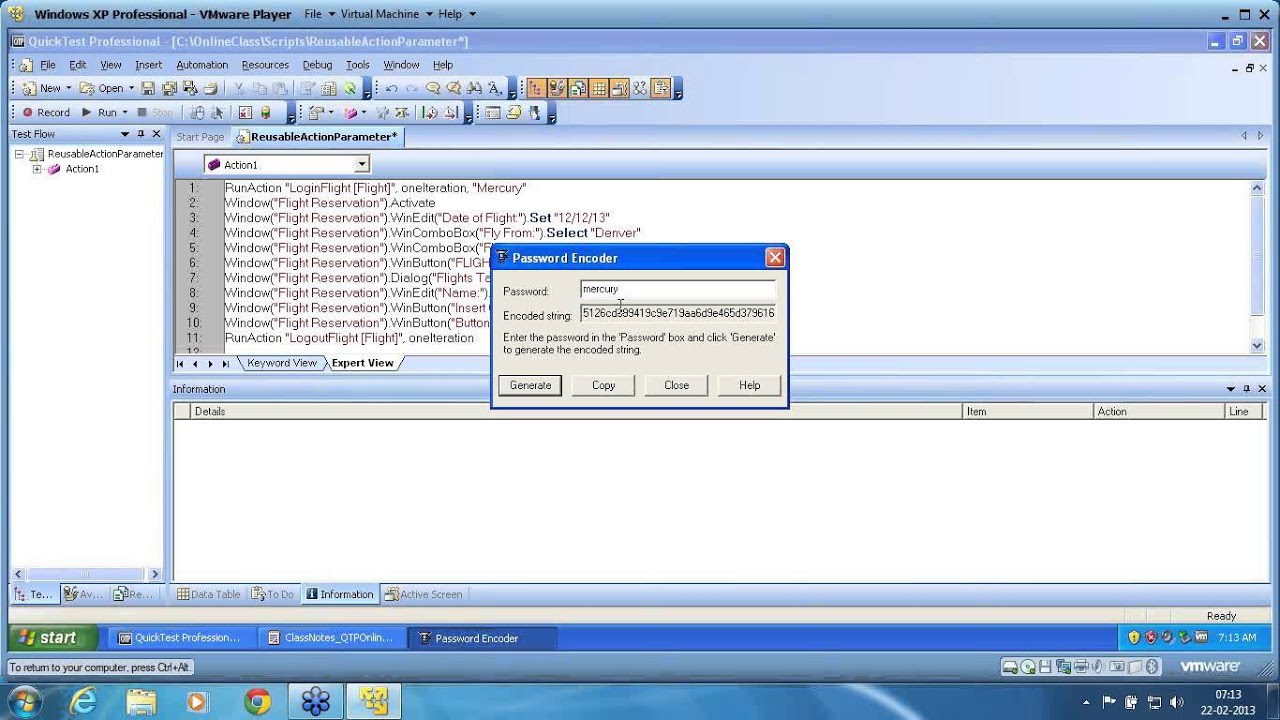This screenshot has width=1280, height=720.
Task: Open the Open button dropdown arrow
Action: [131, 88]
